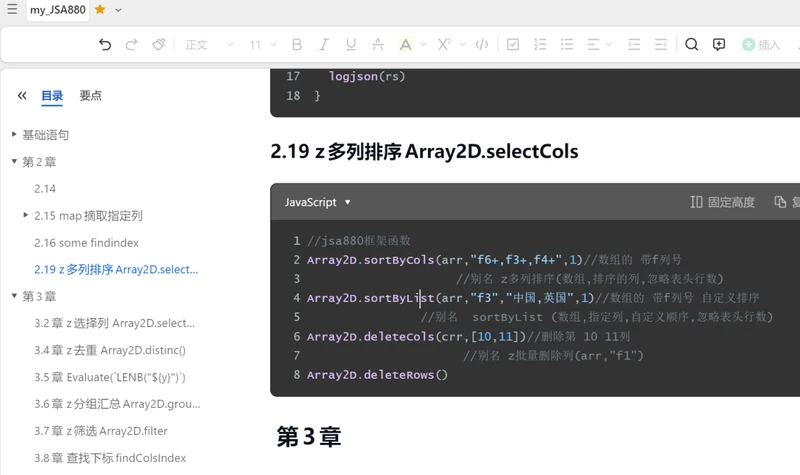Screen dimensions: 800x475
Task: Toggle italic formatting
Action: point(323,45)
